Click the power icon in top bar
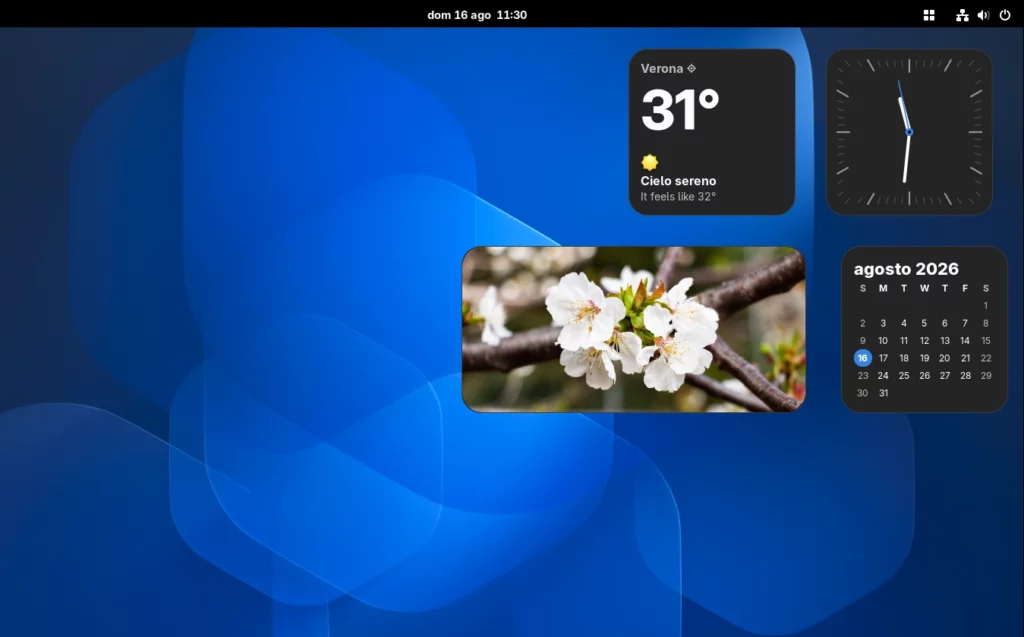Image resolution: width=1024 pixels, height=637 pixels. 1005,15
